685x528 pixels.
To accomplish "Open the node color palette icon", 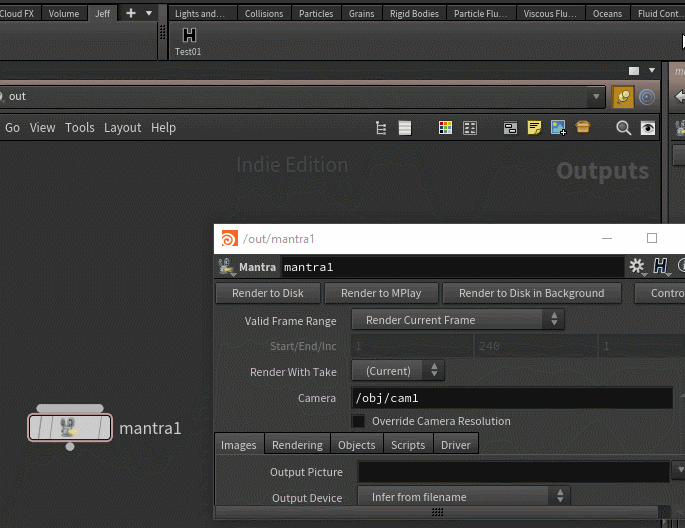I will (445, 128).
